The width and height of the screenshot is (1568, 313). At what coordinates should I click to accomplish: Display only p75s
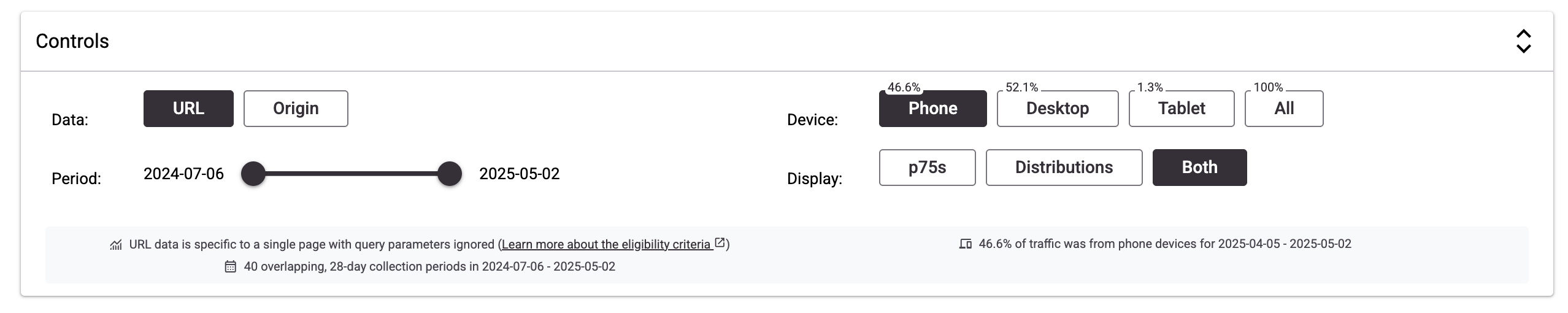927,168
